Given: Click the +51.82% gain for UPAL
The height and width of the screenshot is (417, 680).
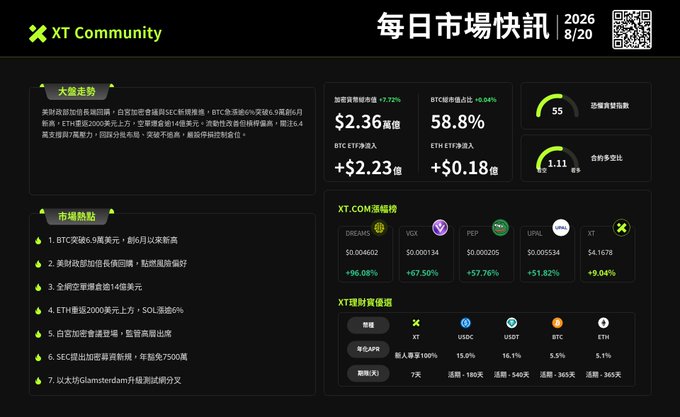Looking at the screenshot, I should click(x=543, y=273).
